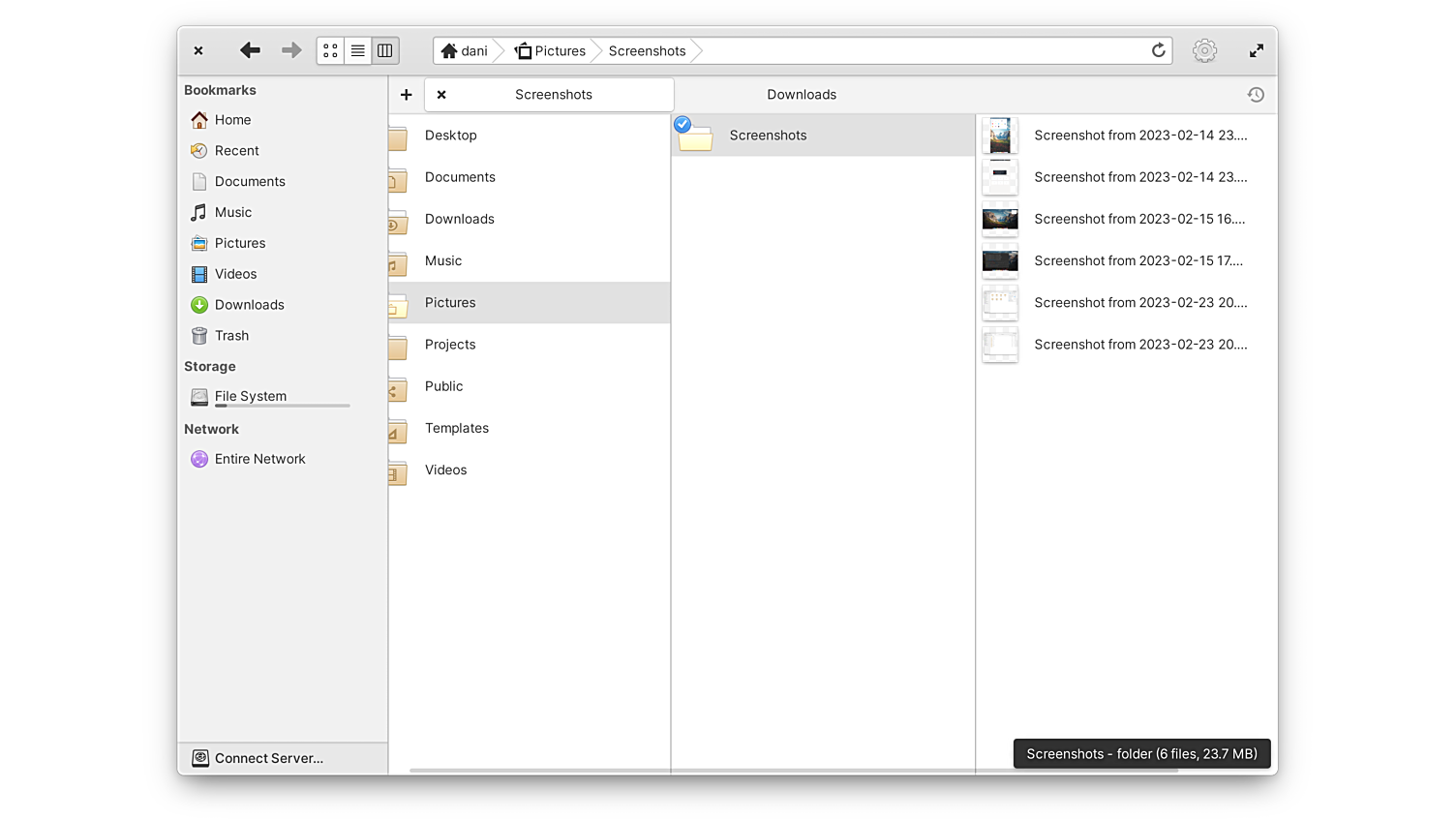Switch to list view mode
The image size is (1456, 819).
tap(357, 50)
